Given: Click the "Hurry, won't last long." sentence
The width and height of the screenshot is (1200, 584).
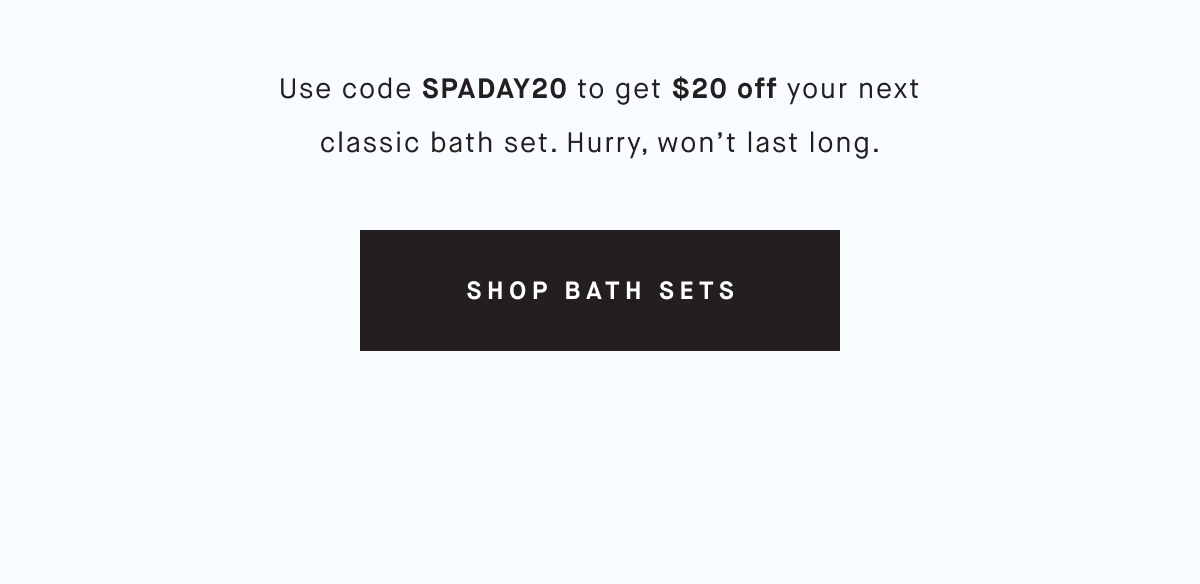Looking at the screenshot, I should coord(723,144).
